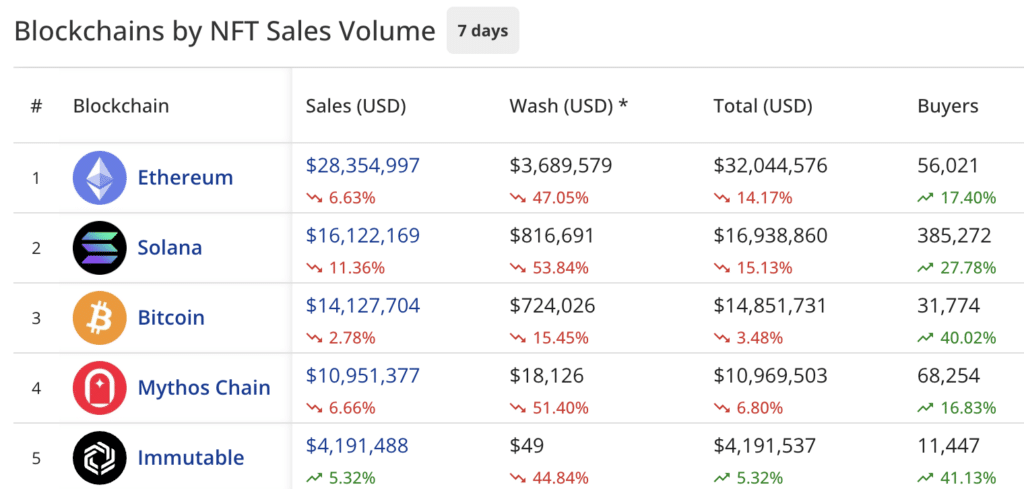Click Solana wash change 53.84%

tap(549, 268)
